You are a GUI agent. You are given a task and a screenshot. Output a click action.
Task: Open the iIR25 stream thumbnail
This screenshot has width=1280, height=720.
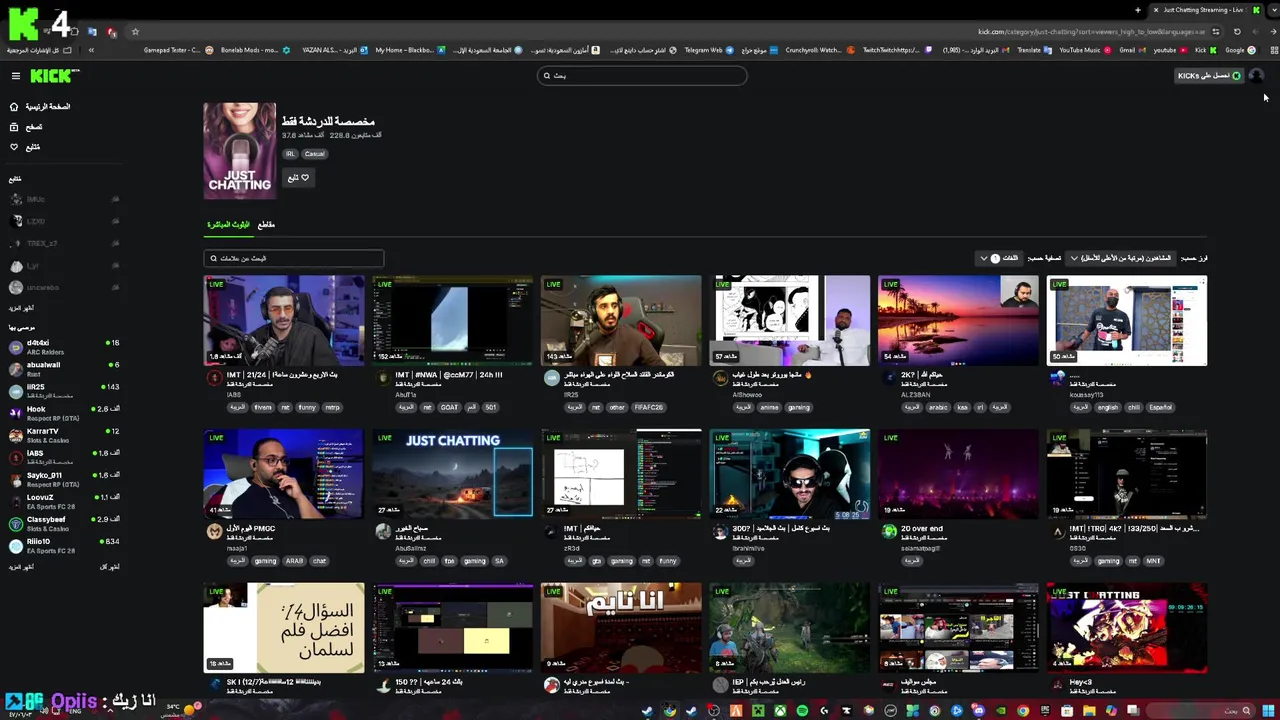621,320
